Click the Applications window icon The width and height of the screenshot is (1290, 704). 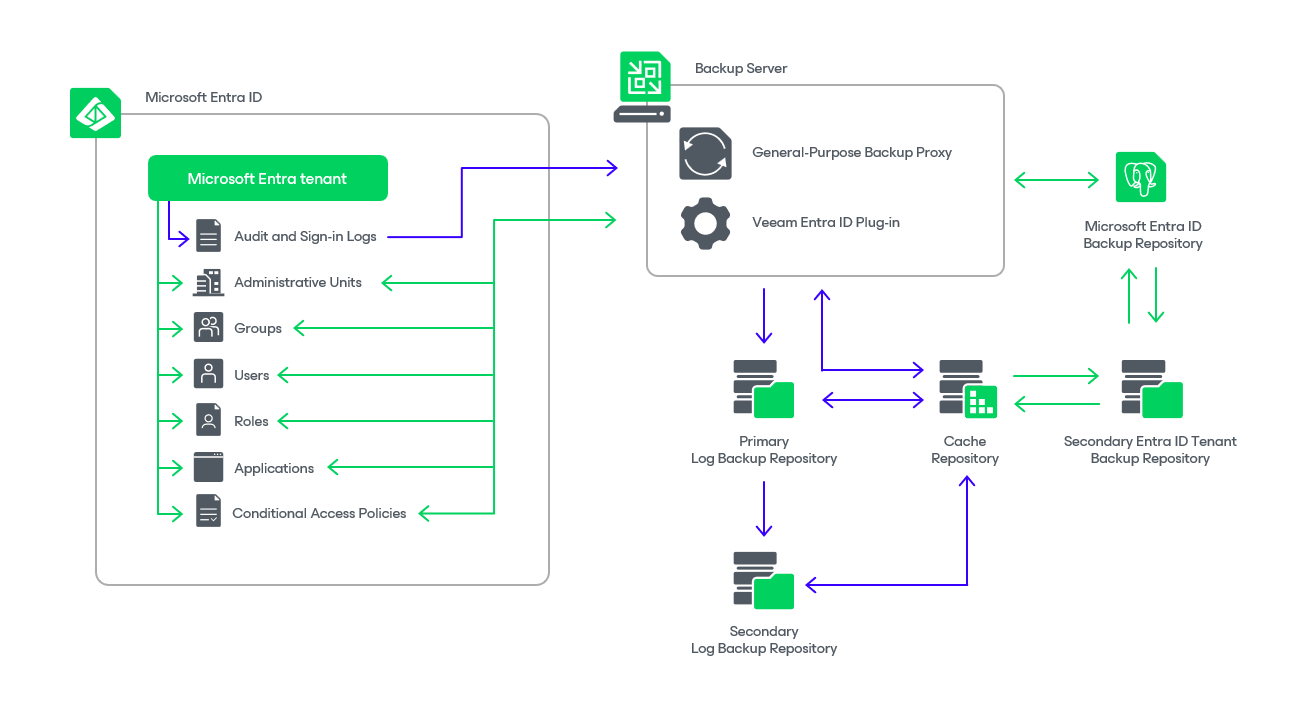click(x=208, y=467)
